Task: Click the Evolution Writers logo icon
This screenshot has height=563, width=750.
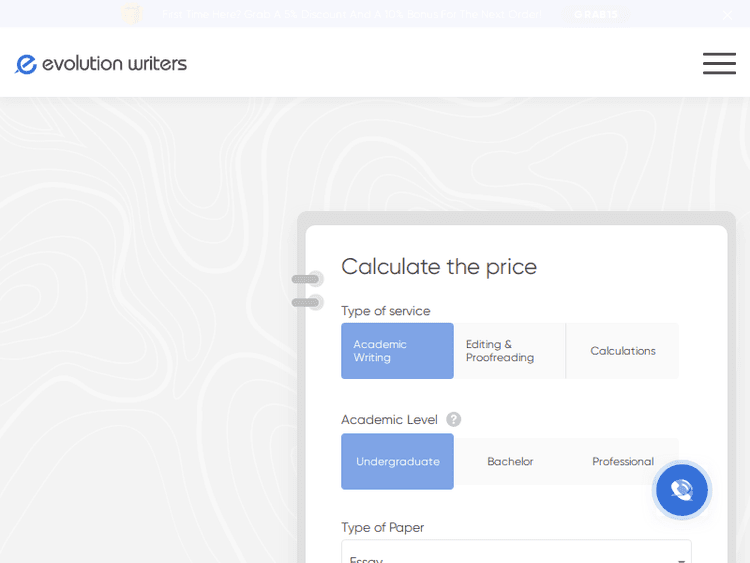Action: pyautogui.click(x=26, y=64)
